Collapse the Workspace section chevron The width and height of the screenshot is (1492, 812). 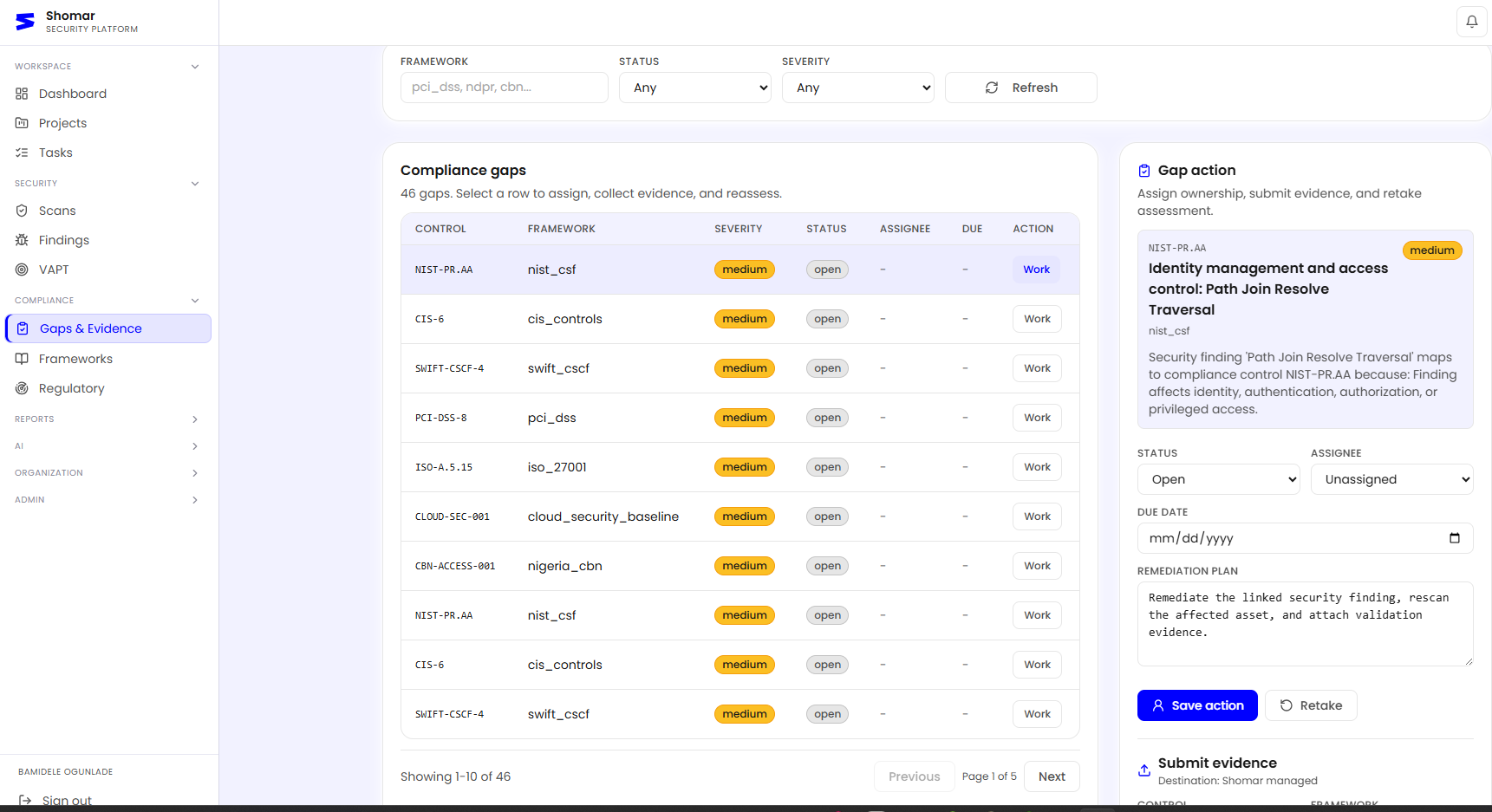click(195, 67)
